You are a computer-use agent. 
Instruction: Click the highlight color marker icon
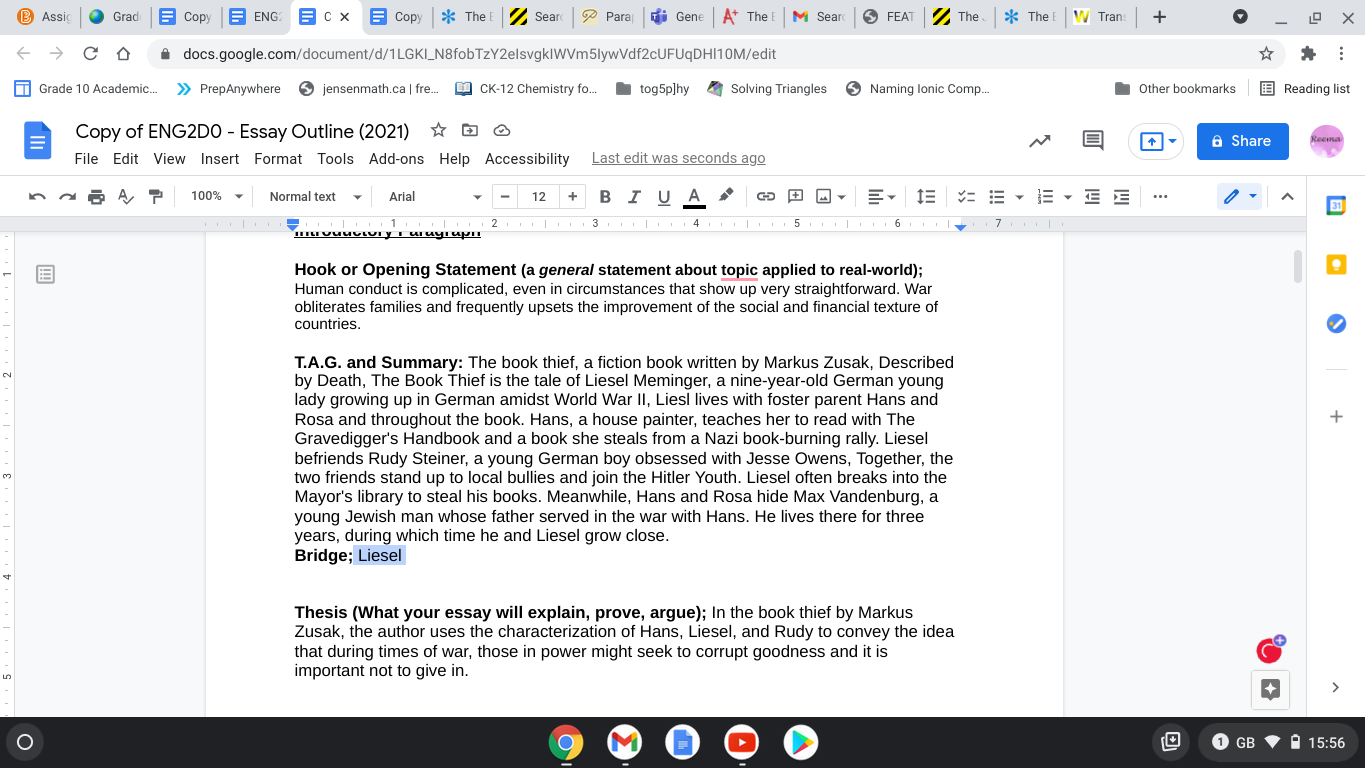726,197
